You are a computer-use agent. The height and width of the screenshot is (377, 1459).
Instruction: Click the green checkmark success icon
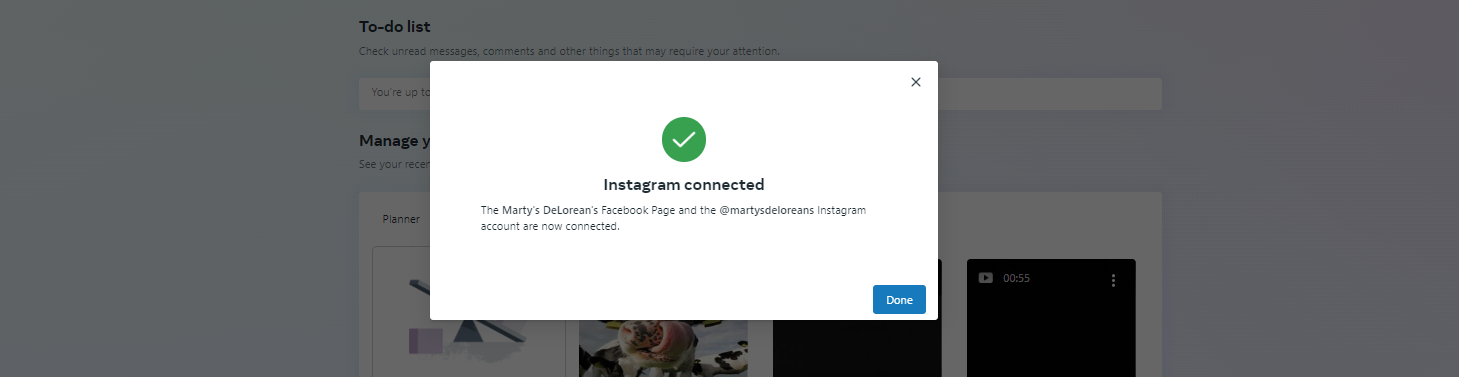coord(684,140)
